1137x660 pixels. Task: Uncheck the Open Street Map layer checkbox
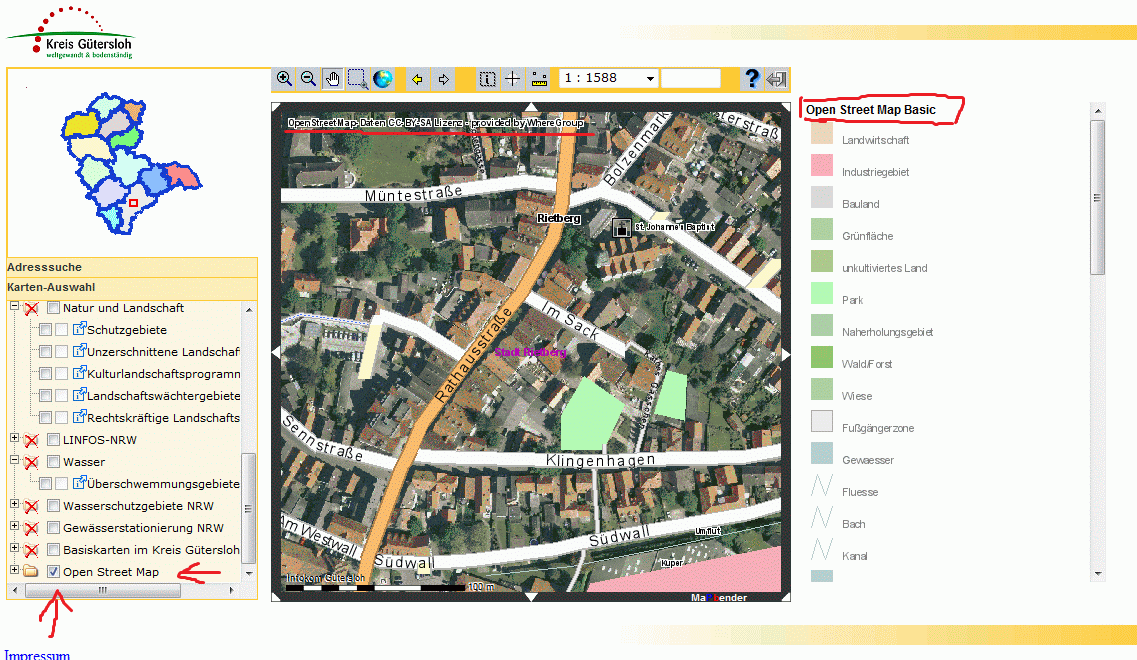[x=54, y=572]
